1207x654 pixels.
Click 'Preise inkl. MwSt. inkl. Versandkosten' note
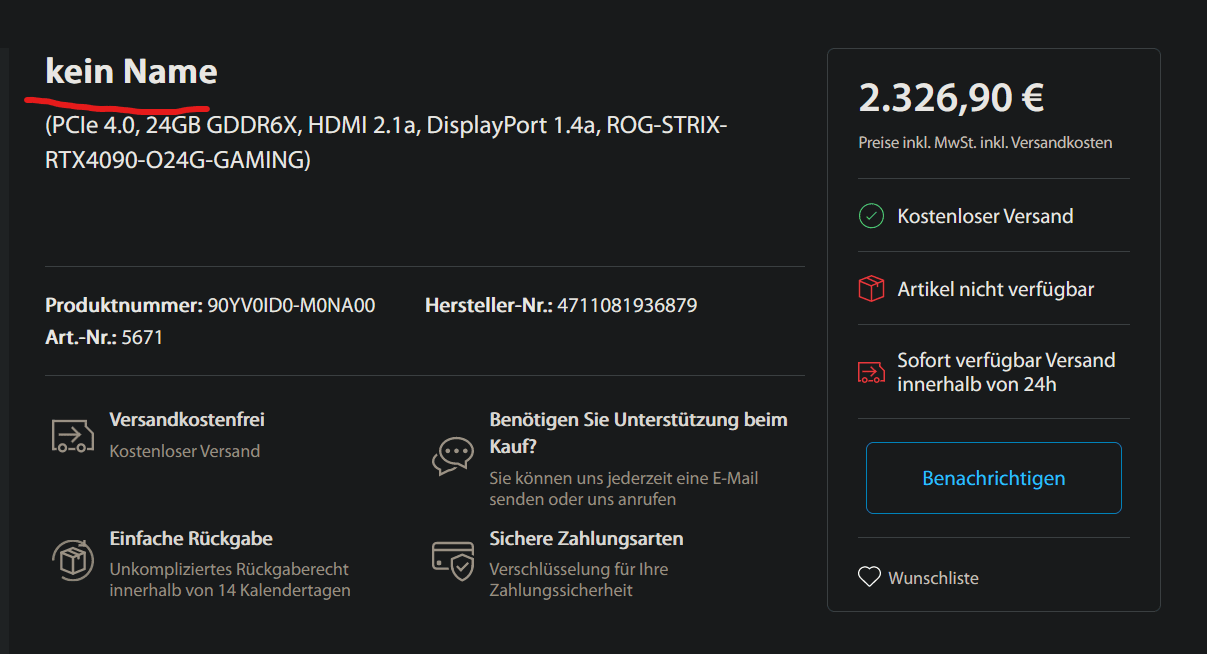[985, 143]
